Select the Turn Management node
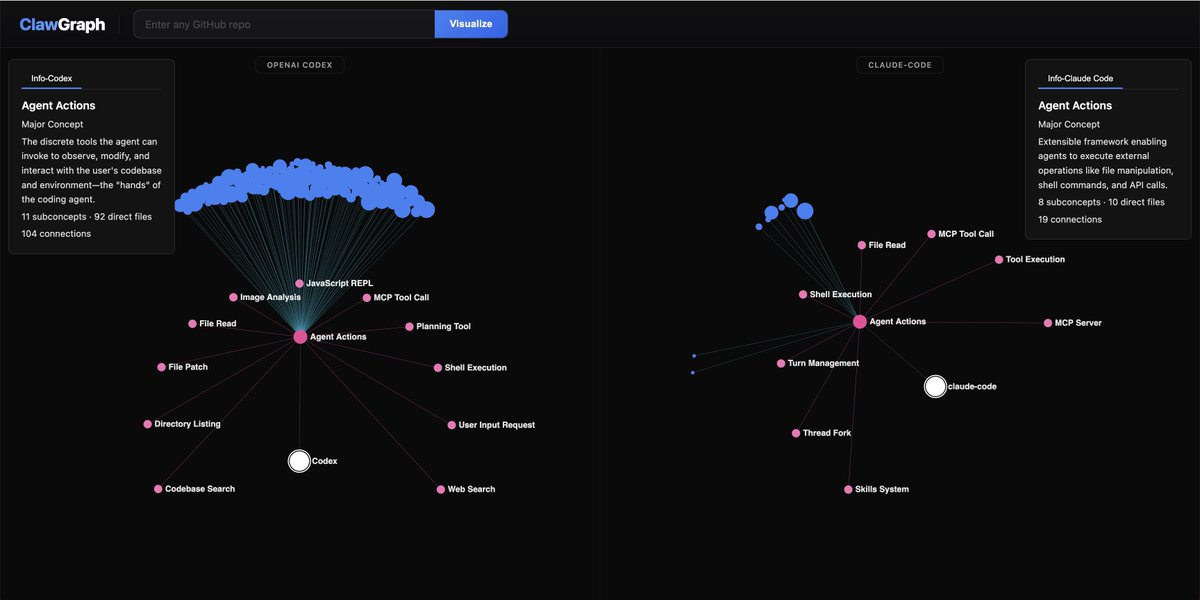The height and width of the screenshot is (600, 1200). (781, 364)
